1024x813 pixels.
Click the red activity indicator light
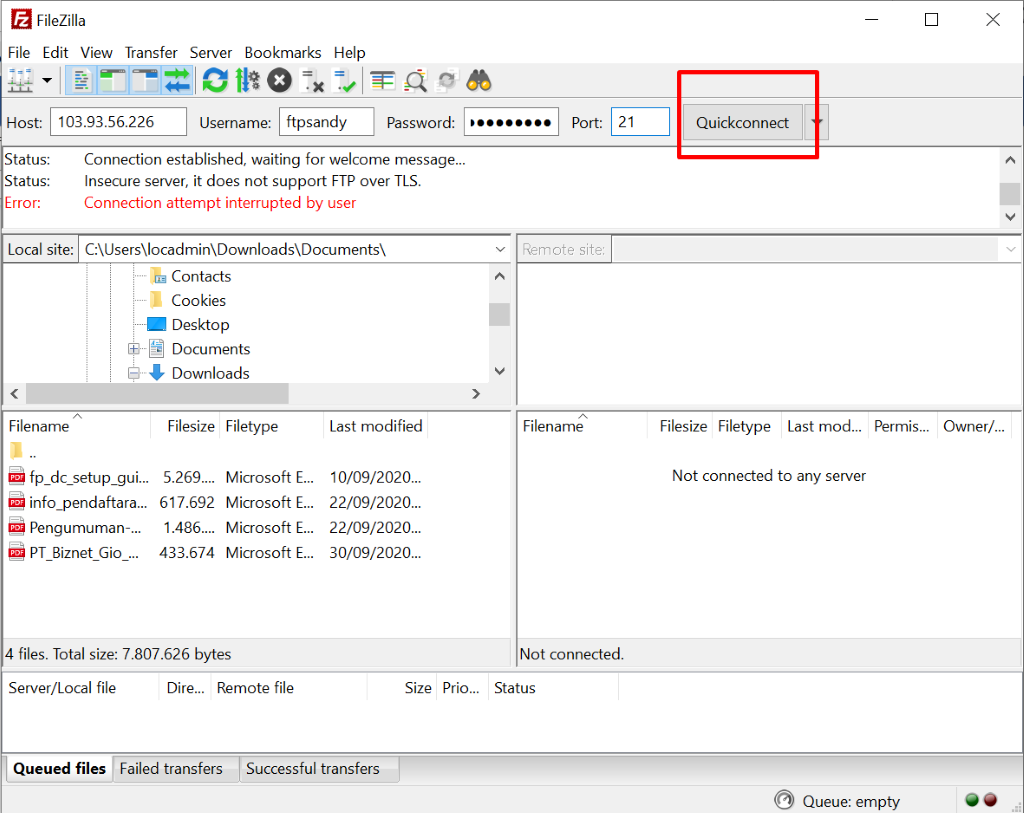click(x=991, y=800)
